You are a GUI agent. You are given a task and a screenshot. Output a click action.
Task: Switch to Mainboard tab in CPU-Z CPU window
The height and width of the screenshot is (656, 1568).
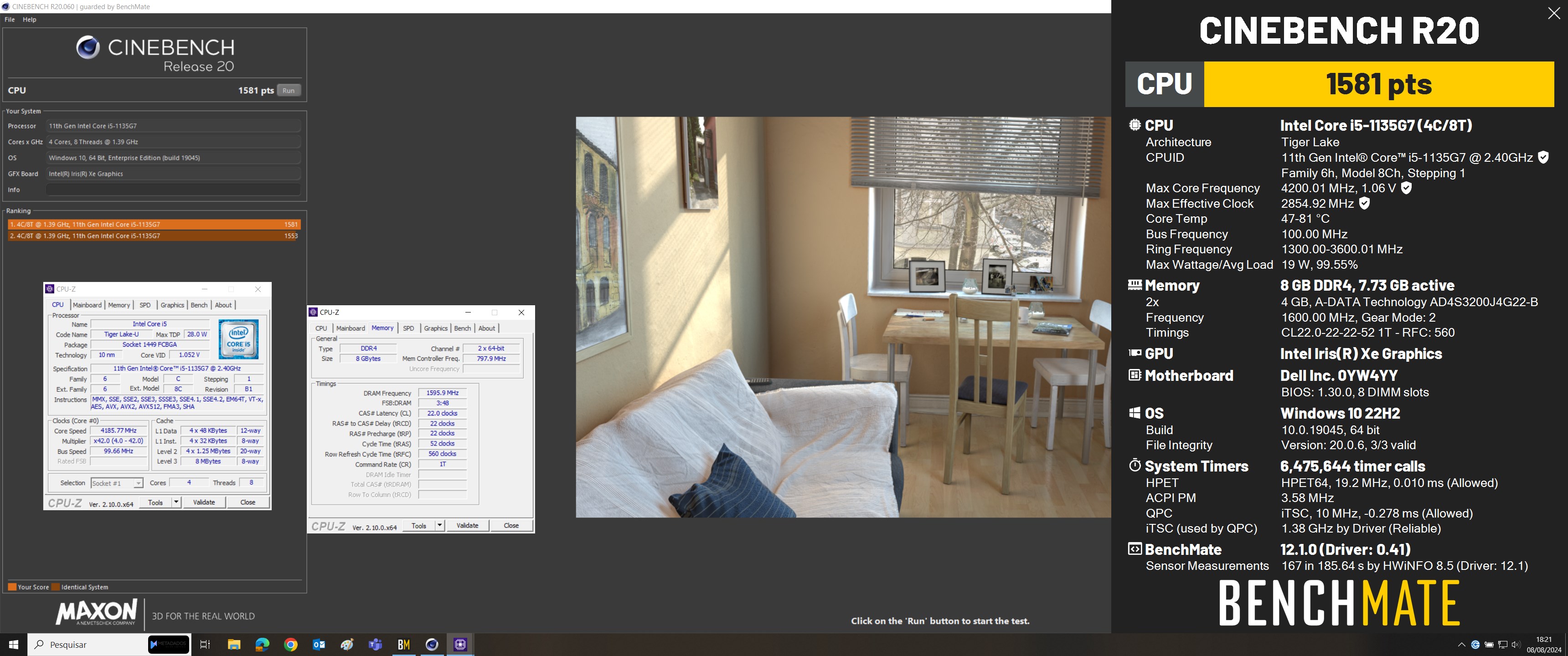pos(87,305)
